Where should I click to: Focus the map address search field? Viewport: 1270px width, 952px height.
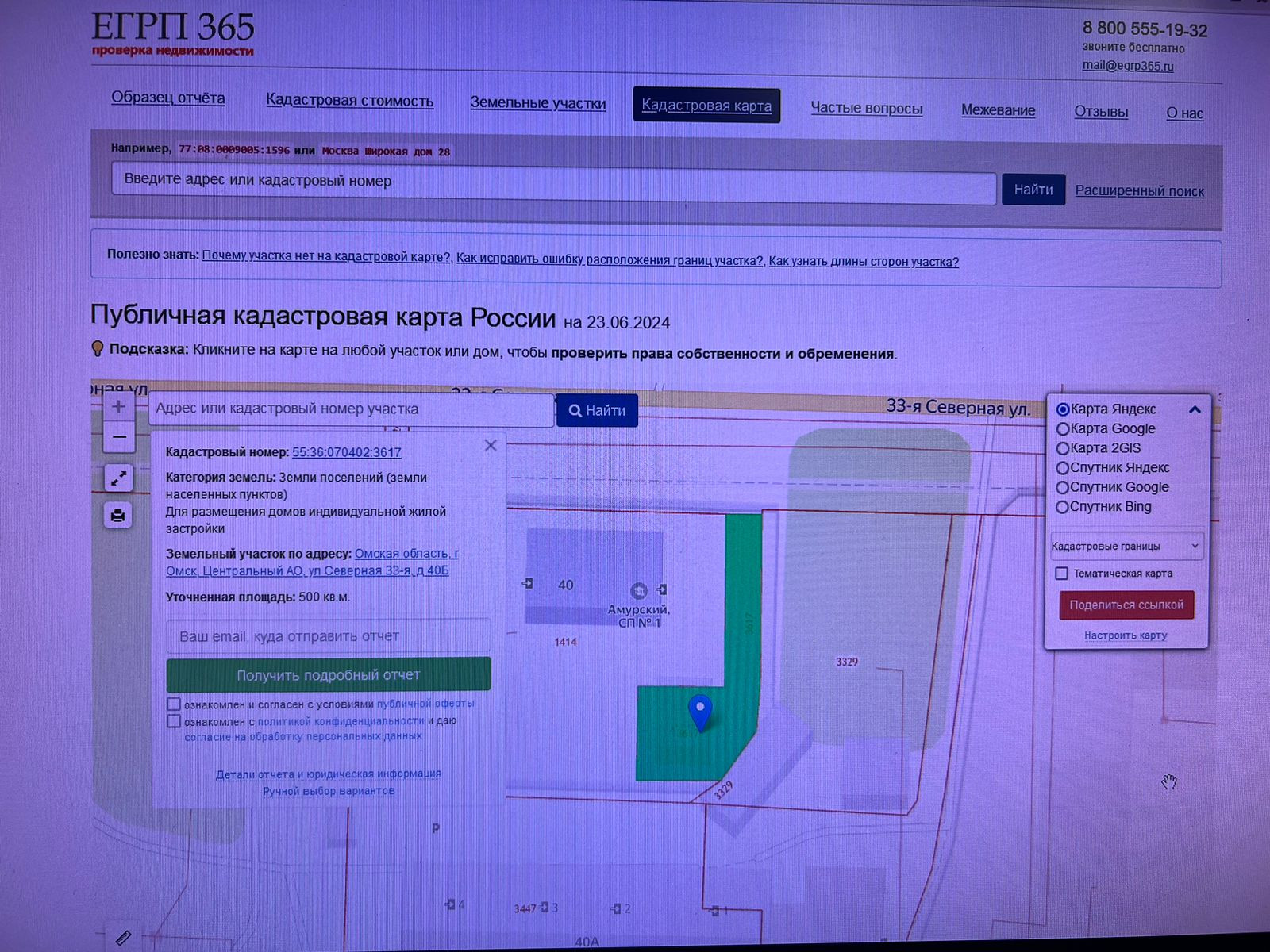351,409
